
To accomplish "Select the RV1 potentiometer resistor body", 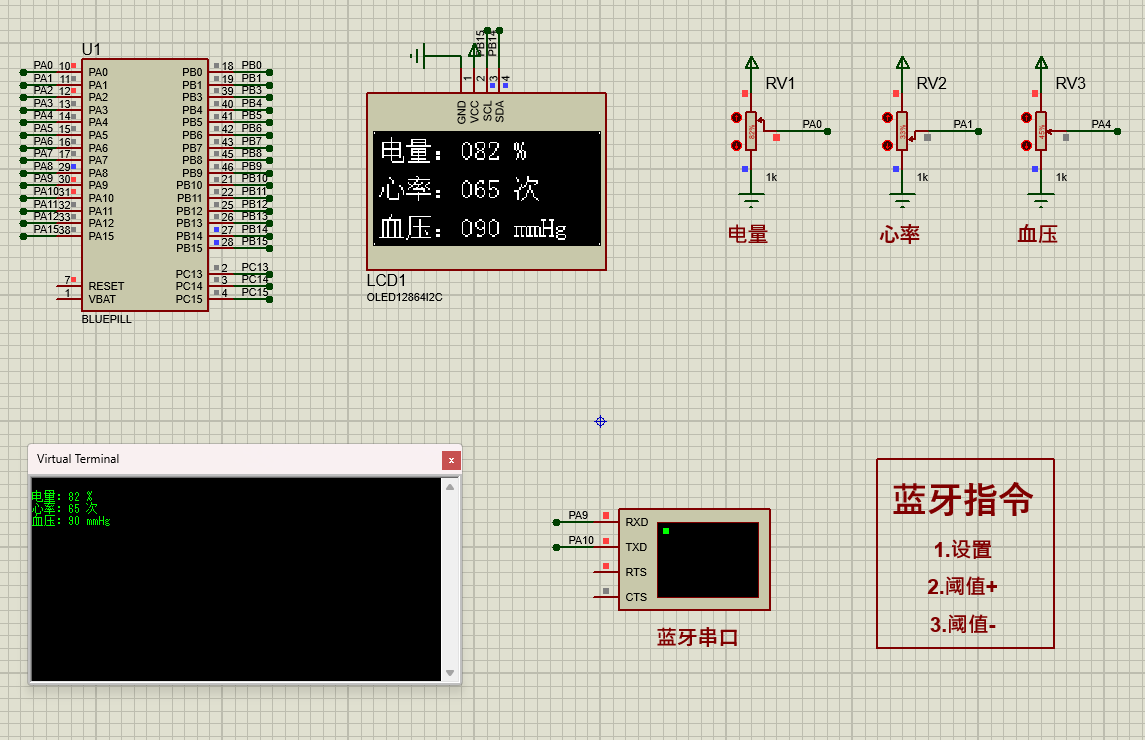I will 752,131.
